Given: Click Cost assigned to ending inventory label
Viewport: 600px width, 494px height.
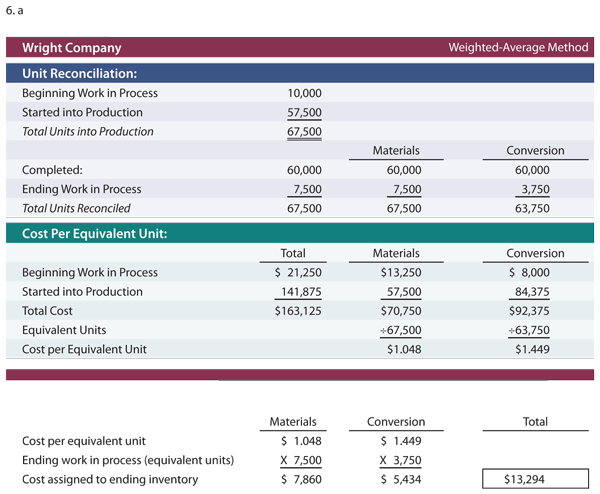Looking at the screenshot, I should 110,479.
